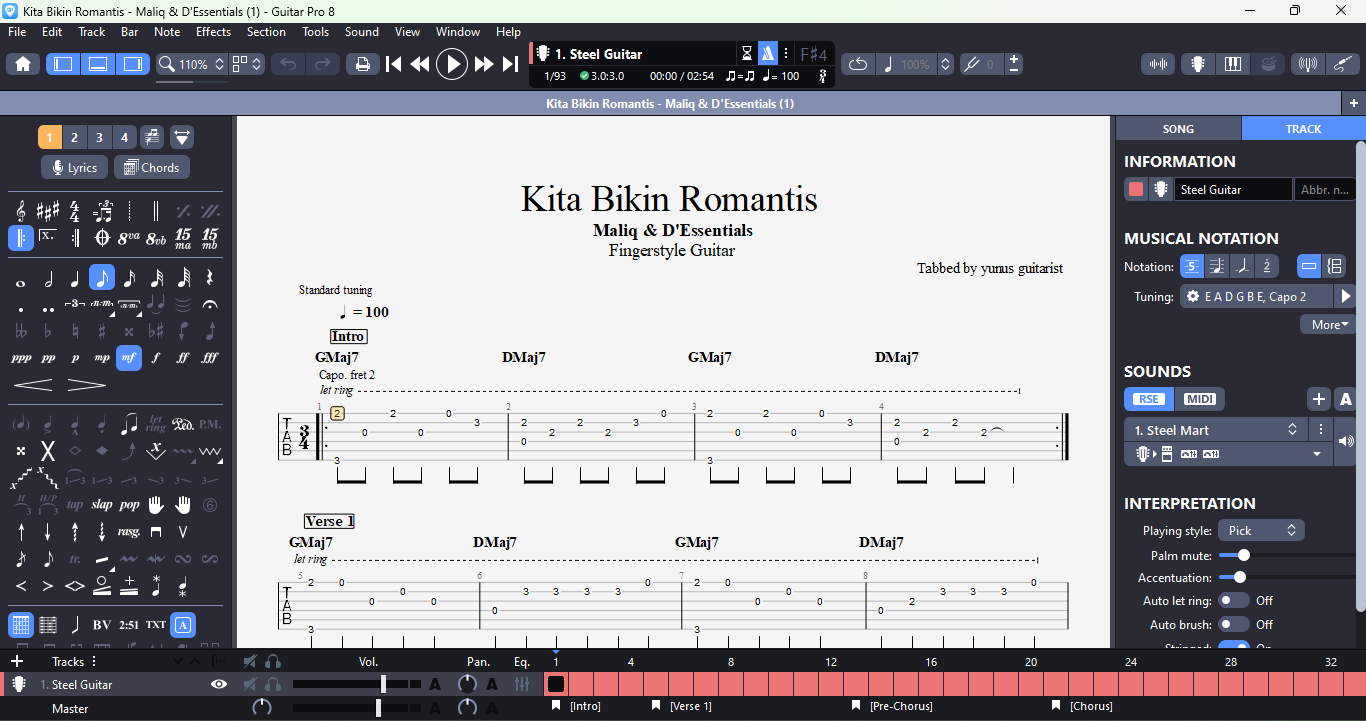Open the Chords button
Screen dimensions: 1366x721
(151, 168)
